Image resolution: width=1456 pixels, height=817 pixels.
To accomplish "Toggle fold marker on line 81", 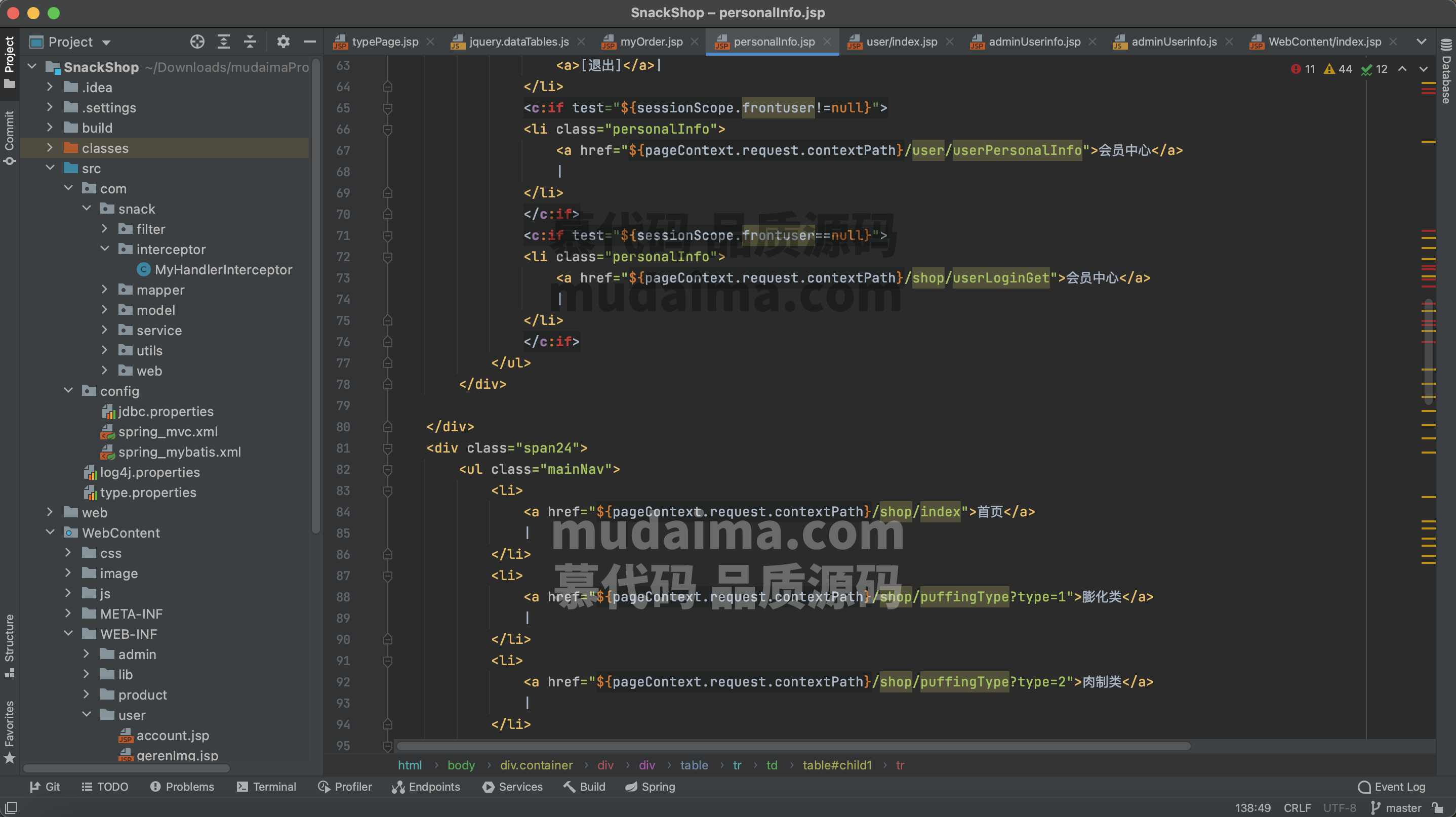I will click(x=388, y=448).
